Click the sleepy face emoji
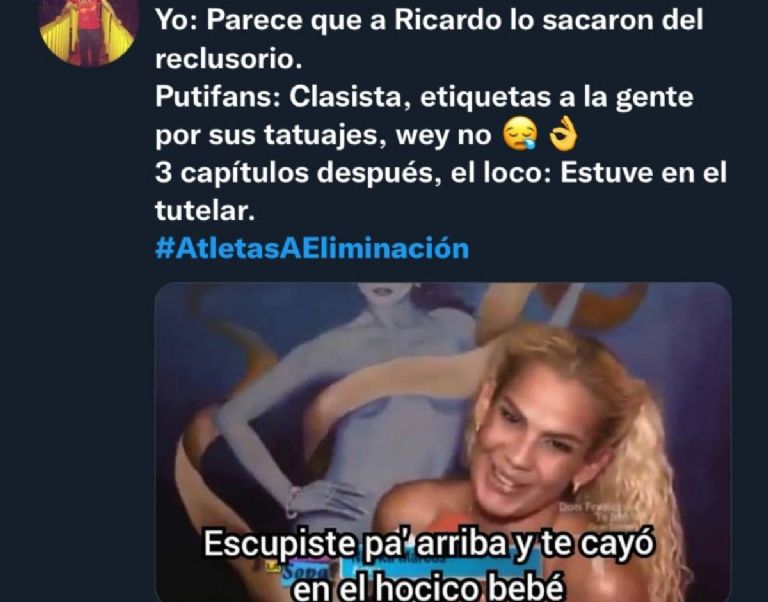The height and width of the screenshot is (602, 768). pyautogui.click(x=521, y=135)
